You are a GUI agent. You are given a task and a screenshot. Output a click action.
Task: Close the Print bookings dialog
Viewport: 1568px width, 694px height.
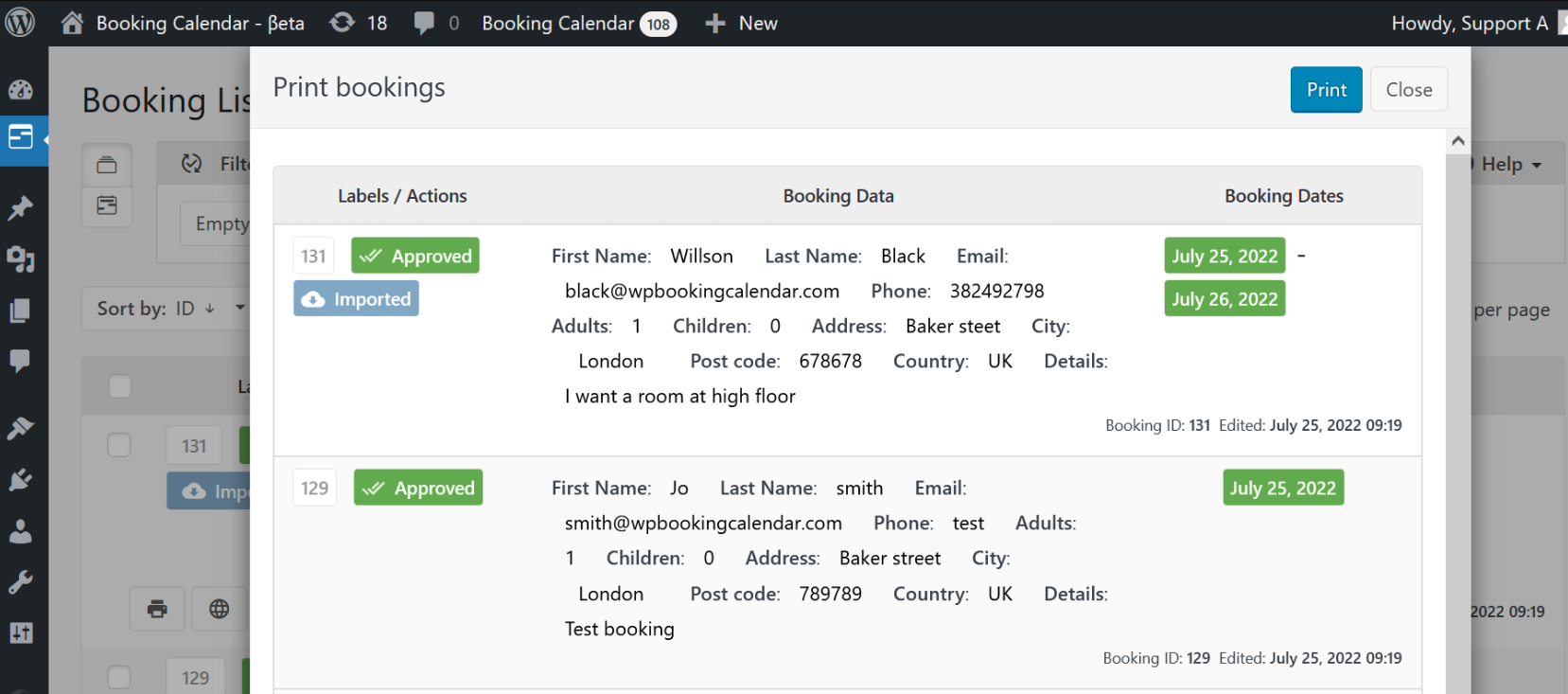pyautogui.click(x=1408, y=90)
